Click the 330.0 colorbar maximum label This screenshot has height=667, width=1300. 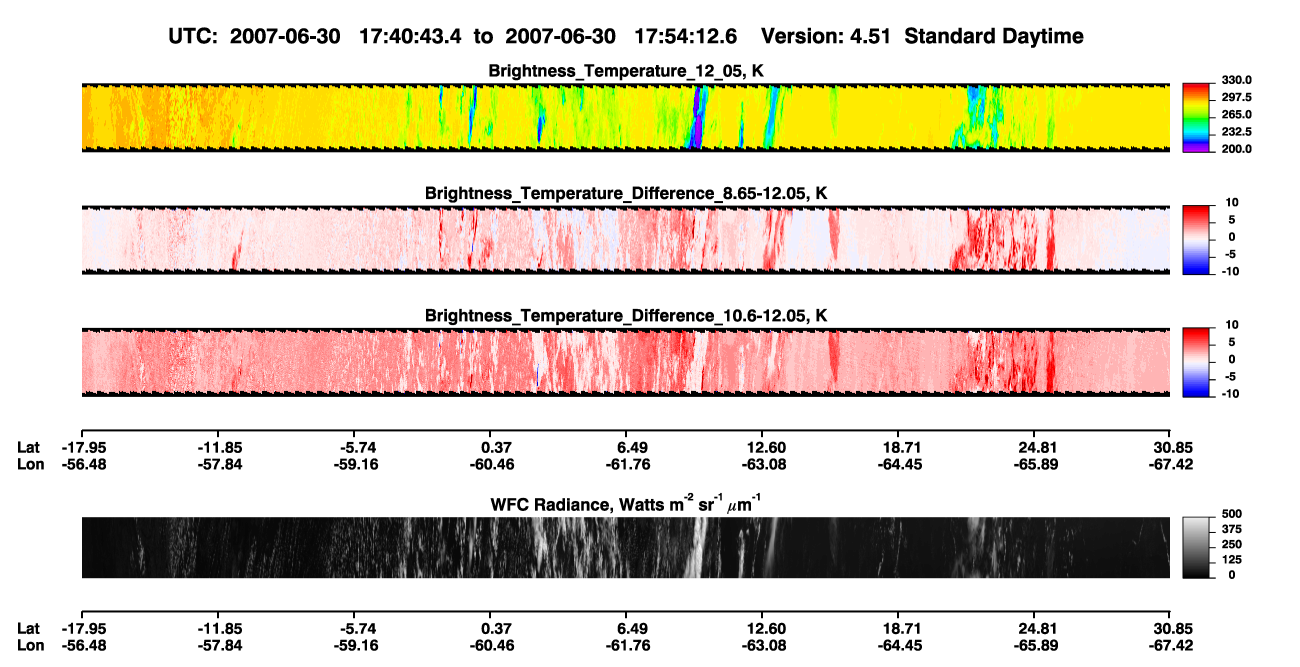1236,80
